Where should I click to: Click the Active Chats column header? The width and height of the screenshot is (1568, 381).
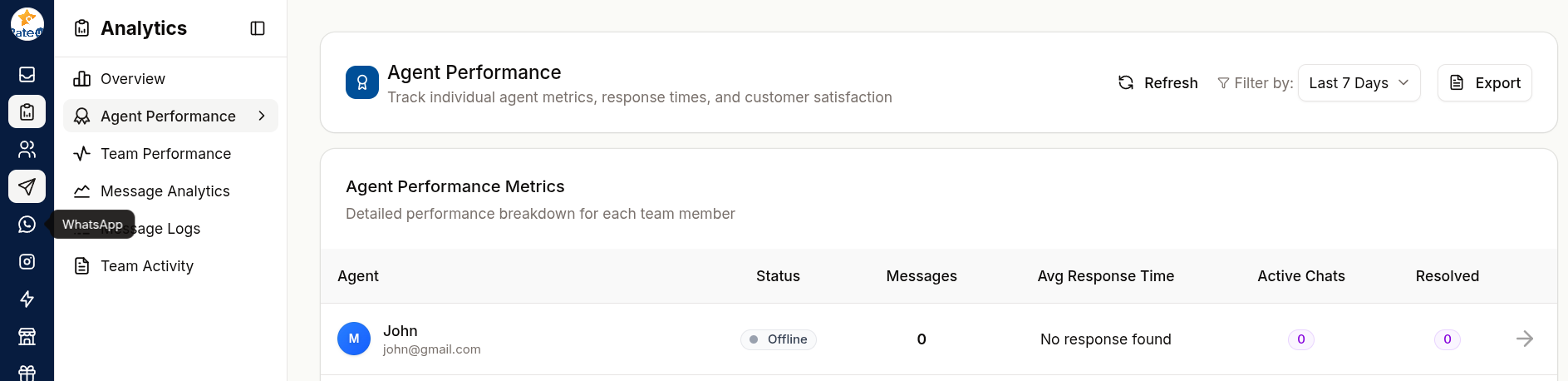tap(1301, 276)
